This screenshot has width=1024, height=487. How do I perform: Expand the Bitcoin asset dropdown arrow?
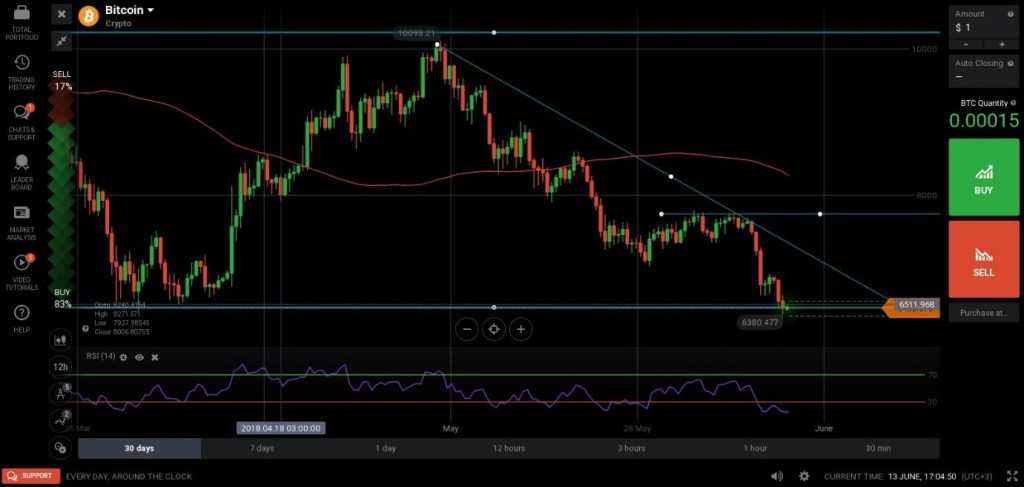click(x=150, y=10)
